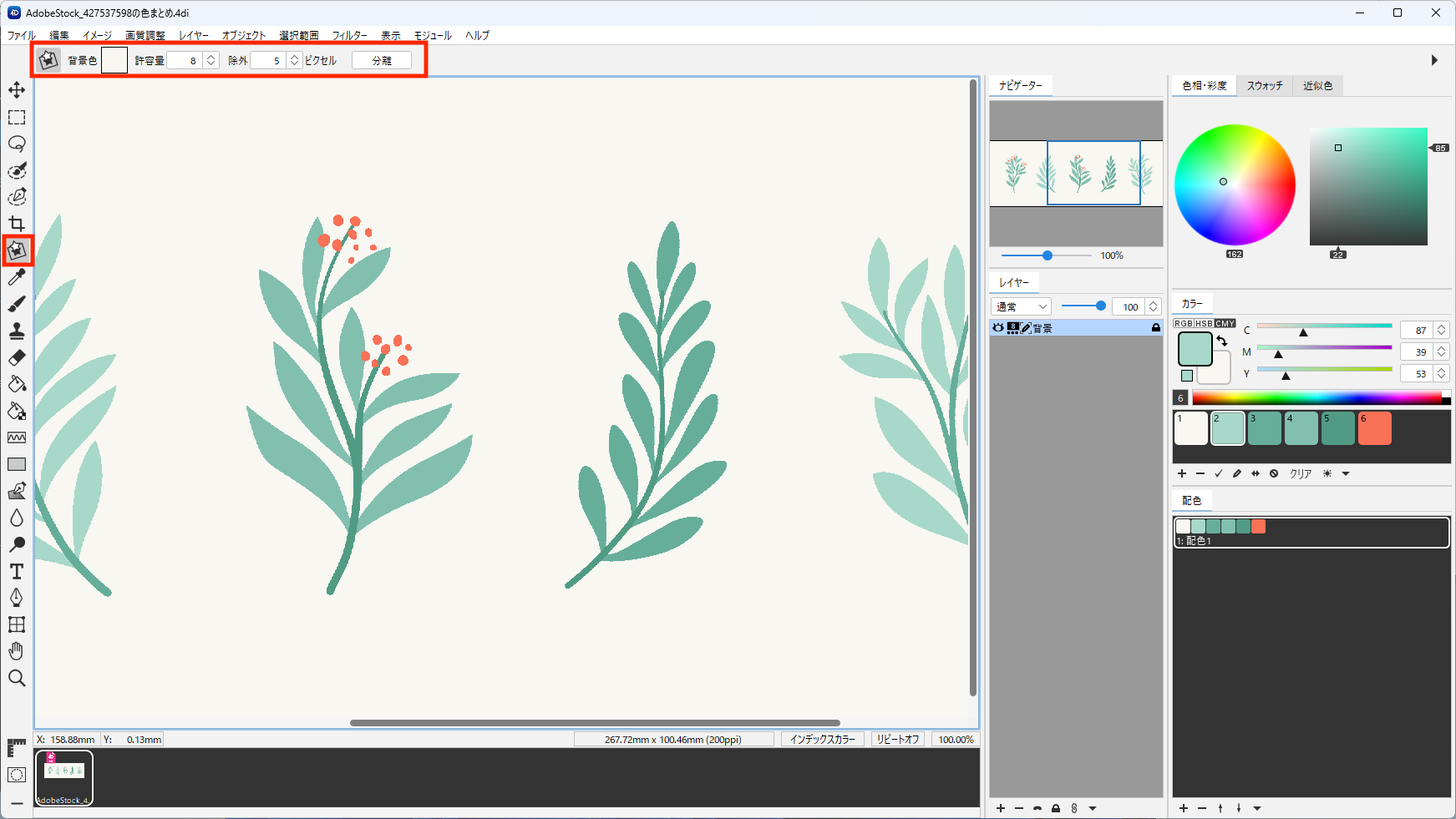Screen dimensions: 1456x819
Task: Select the Hand pan tool
Action: [17, 651]
